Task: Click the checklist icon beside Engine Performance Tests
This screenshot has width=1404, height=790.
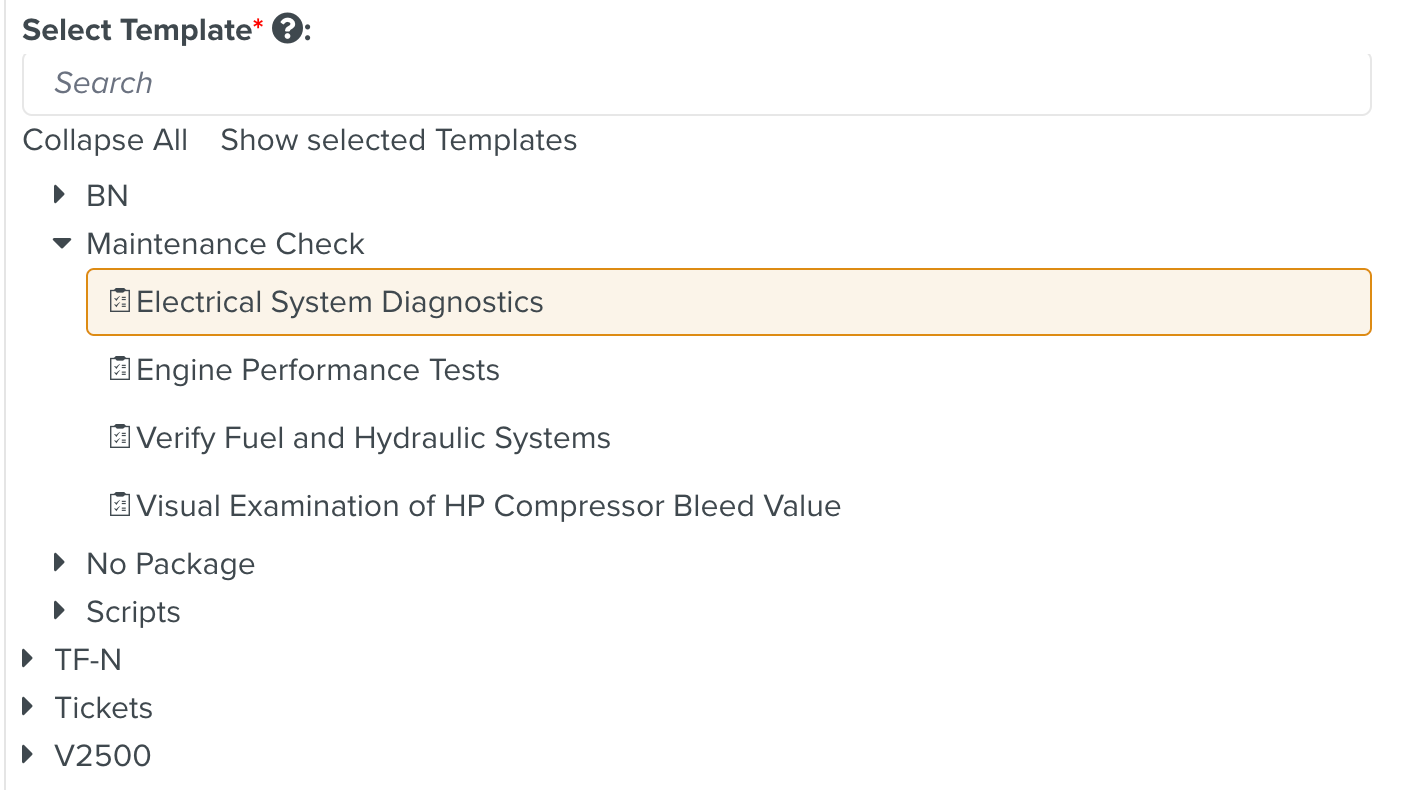Action: [x=119, y=369]
